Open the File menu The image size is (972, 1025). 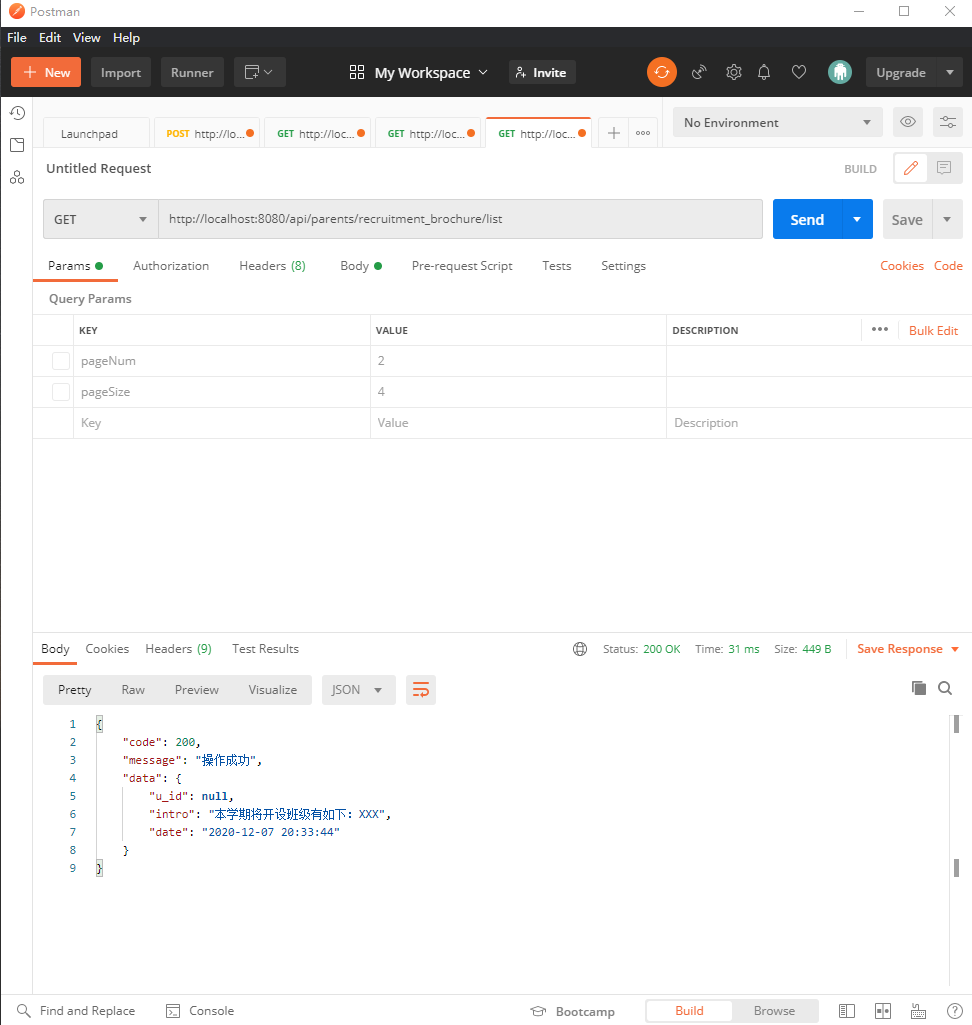tap(16, 38)
